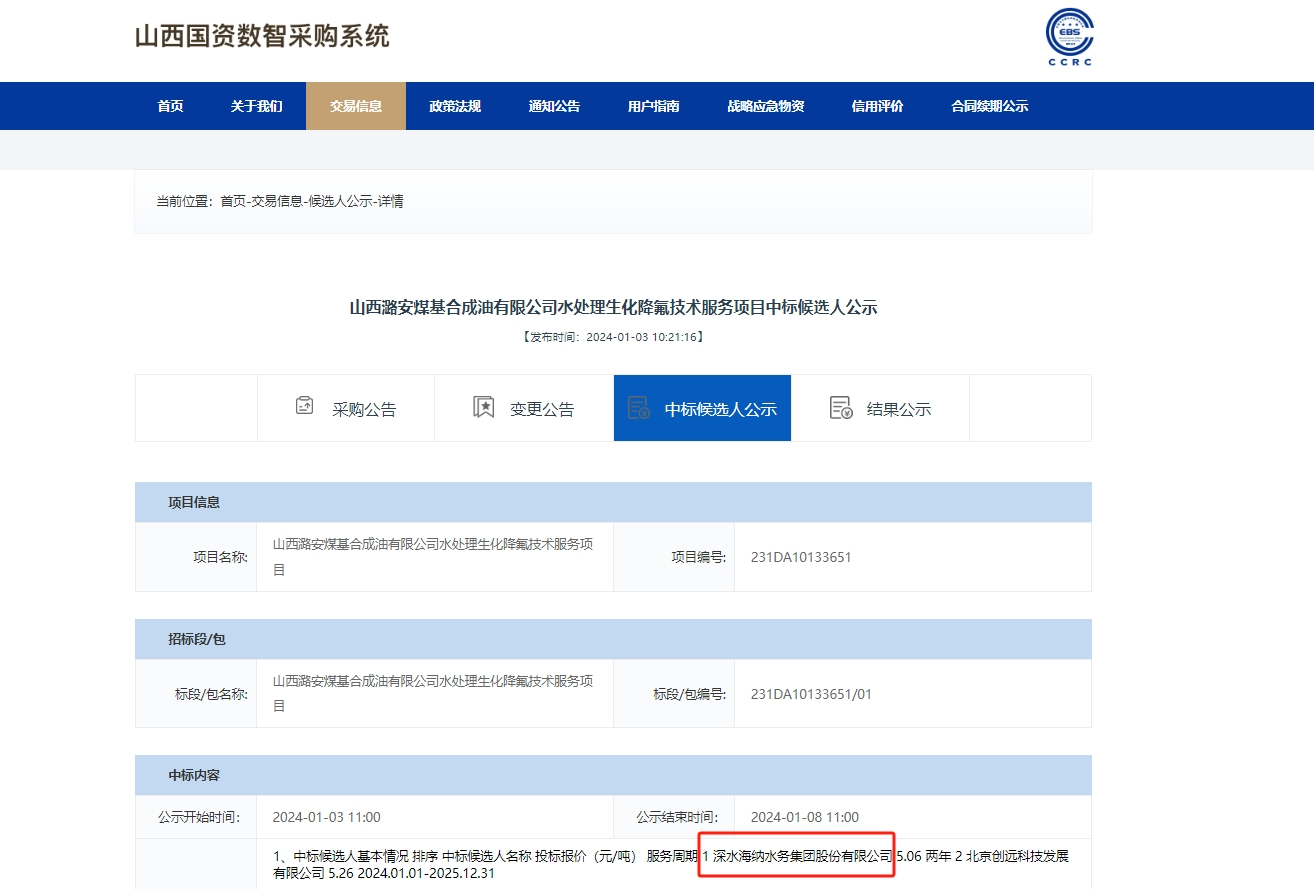Visit the 用户指南 page
This screenshot has width=1314, height=889.
coord(652,105)
